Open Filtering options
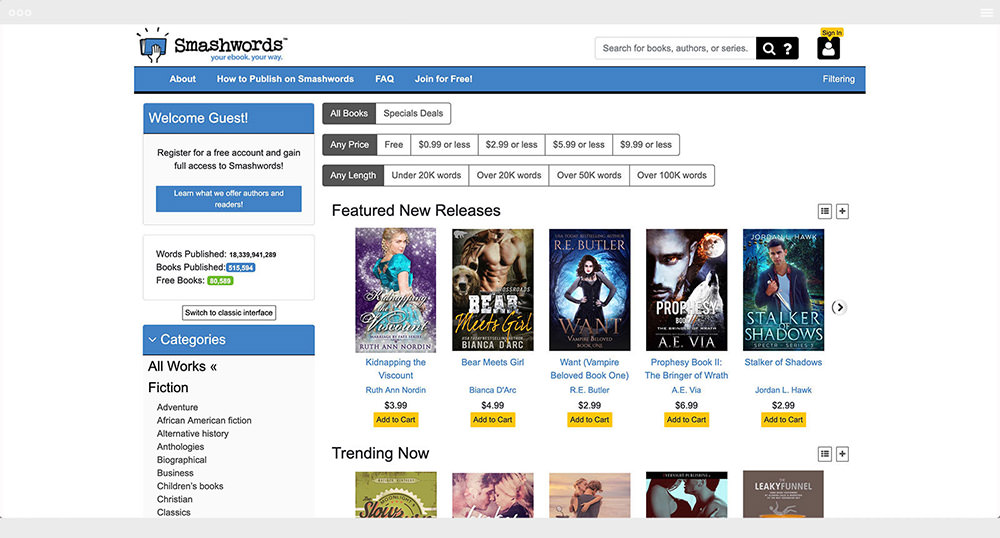 click(839, 79)
